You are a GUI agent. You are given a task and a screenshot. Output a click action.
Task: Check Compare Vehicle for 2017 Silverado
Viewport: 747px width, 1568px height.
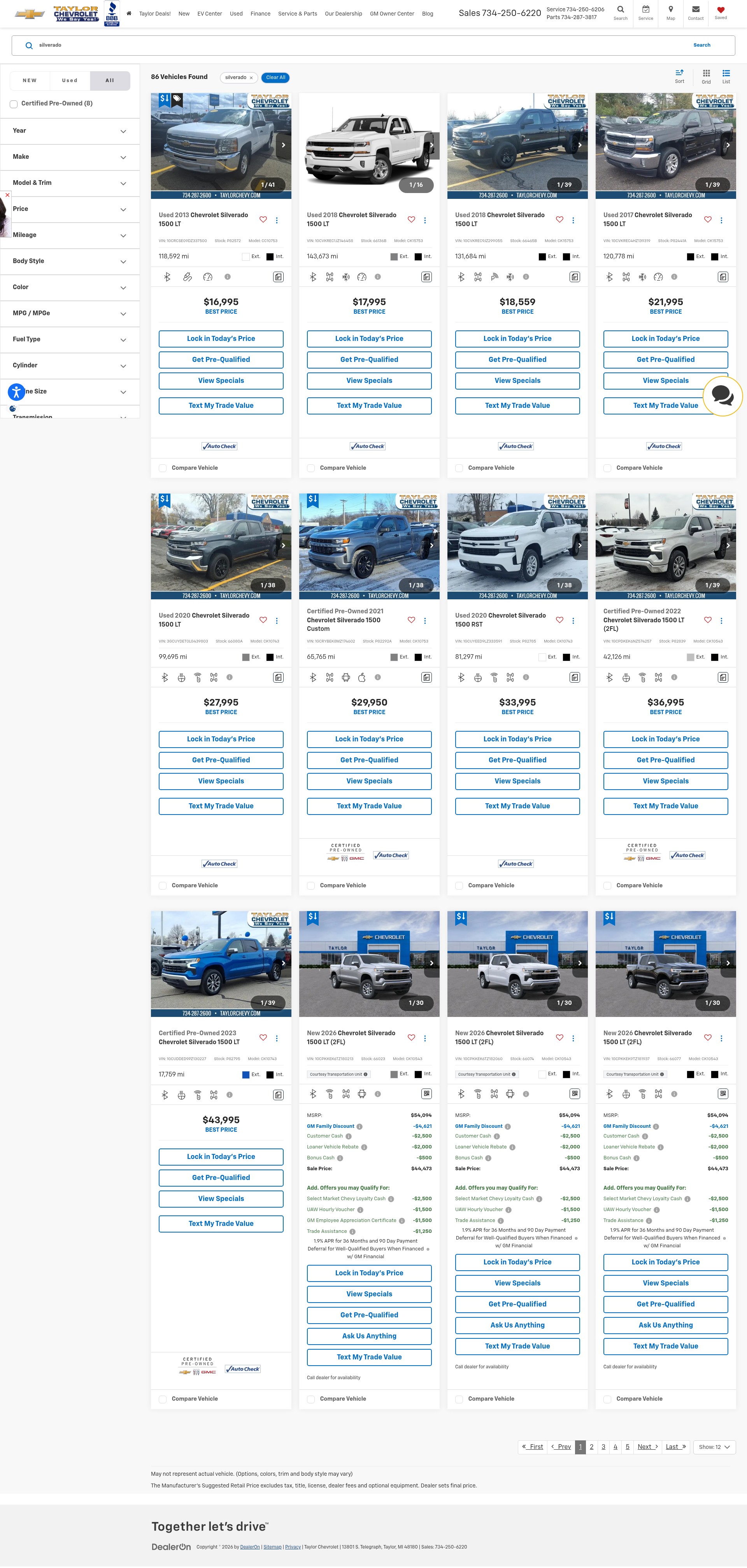(x=607, y=468)
